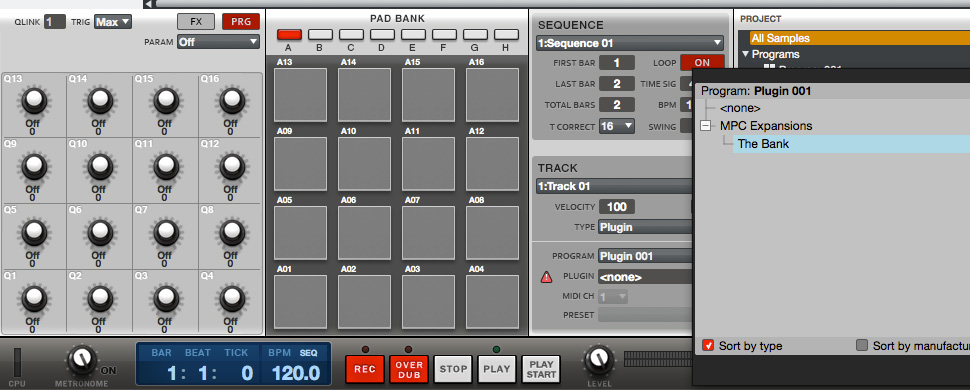Tap pad A02
The height and width of the screenshot is (390, 970).
pos(364,301)
